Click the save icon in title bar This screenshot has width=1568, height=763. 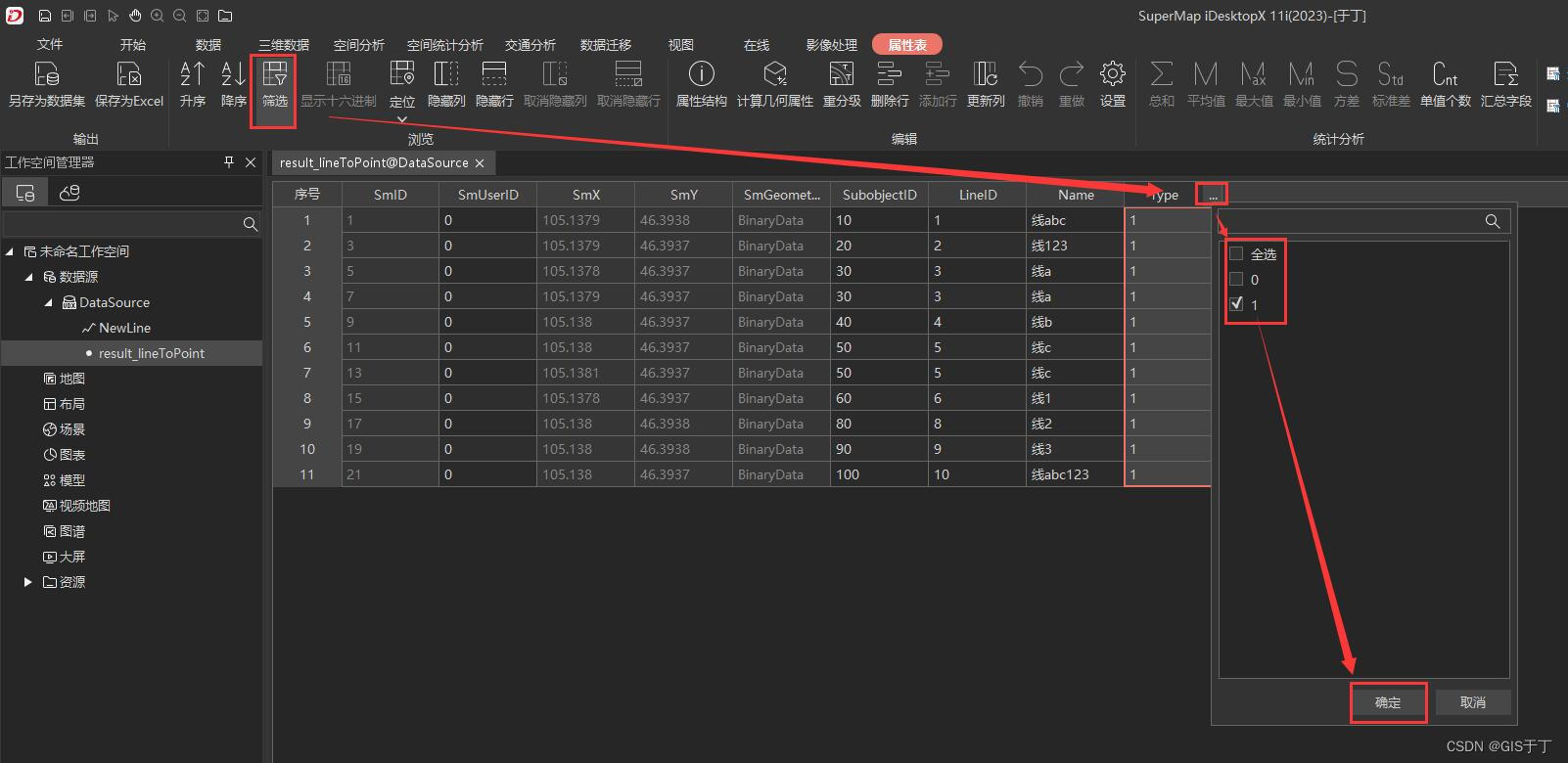point(45,16)
